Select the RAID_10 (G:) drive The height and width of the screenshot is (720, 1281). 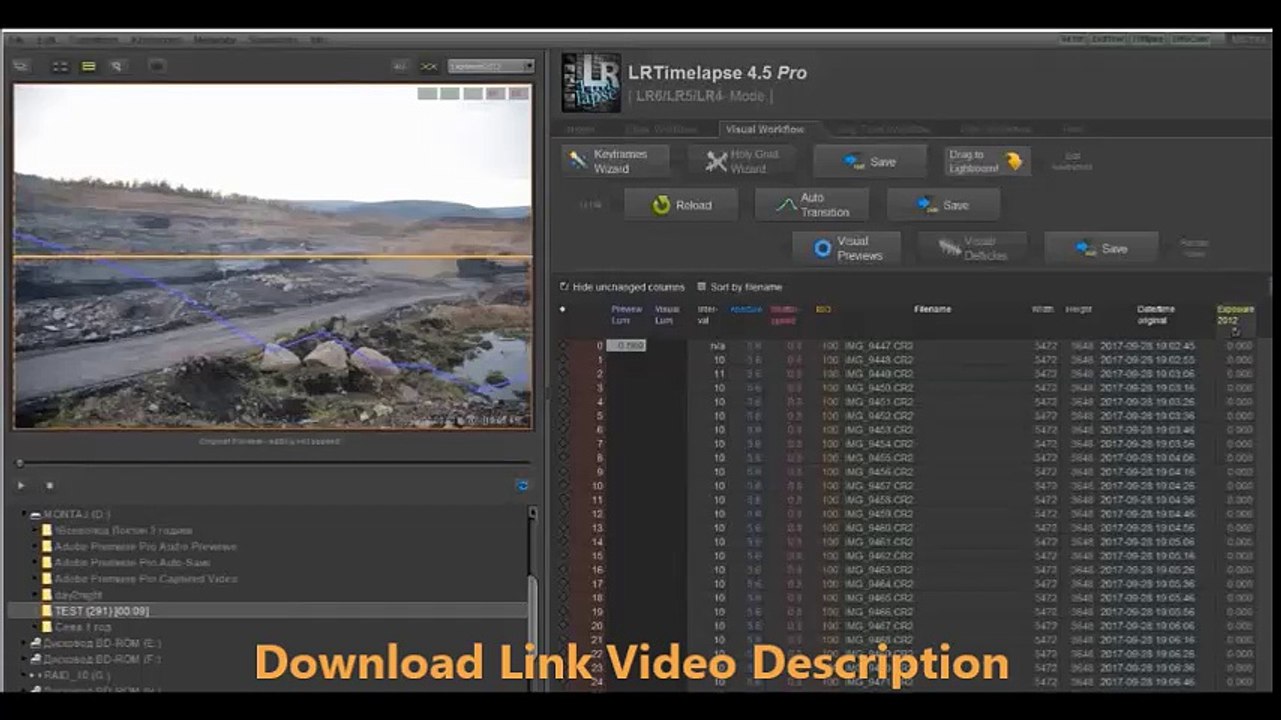[77, 675]
